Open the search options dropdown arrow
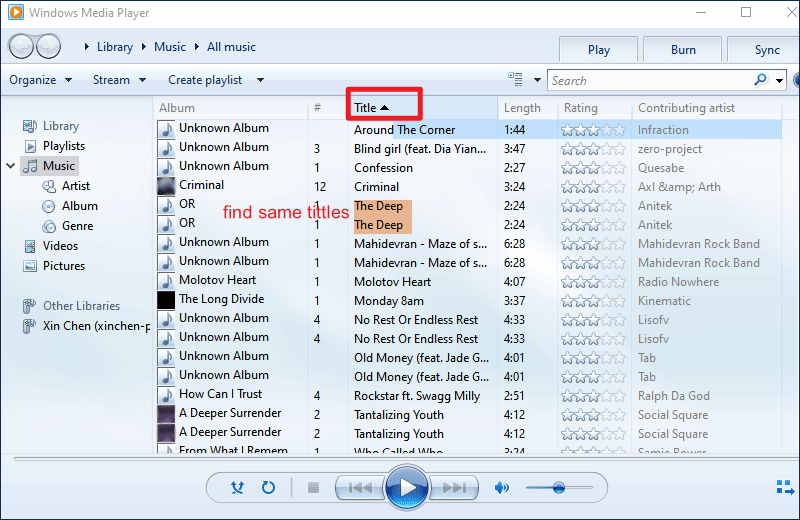The image size is (800, 520). pyautogui.click(x=779, y=80)
